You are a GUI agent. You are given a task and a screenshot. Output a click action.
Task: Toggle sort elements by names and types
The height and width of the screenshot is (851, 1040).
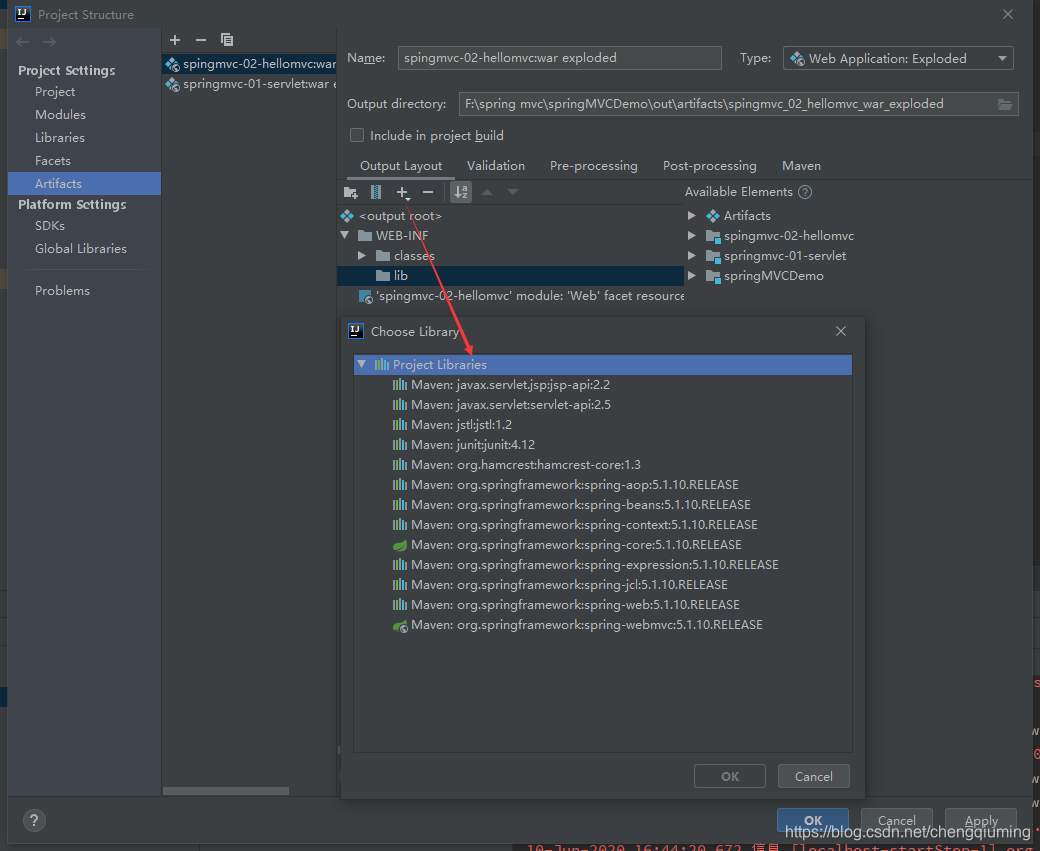click(461, 192)
